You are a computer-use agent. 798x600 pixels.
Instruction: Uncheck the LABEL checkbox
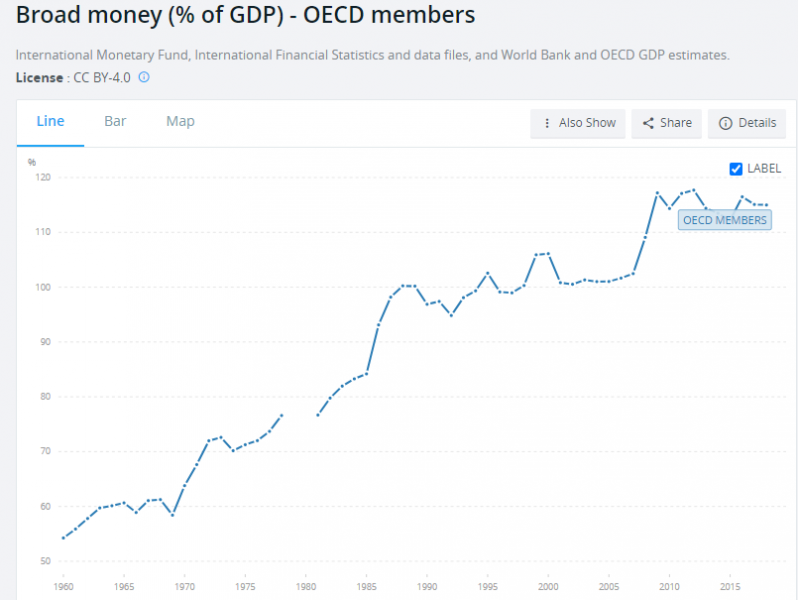pyautogui.click(x=736, y=169)
